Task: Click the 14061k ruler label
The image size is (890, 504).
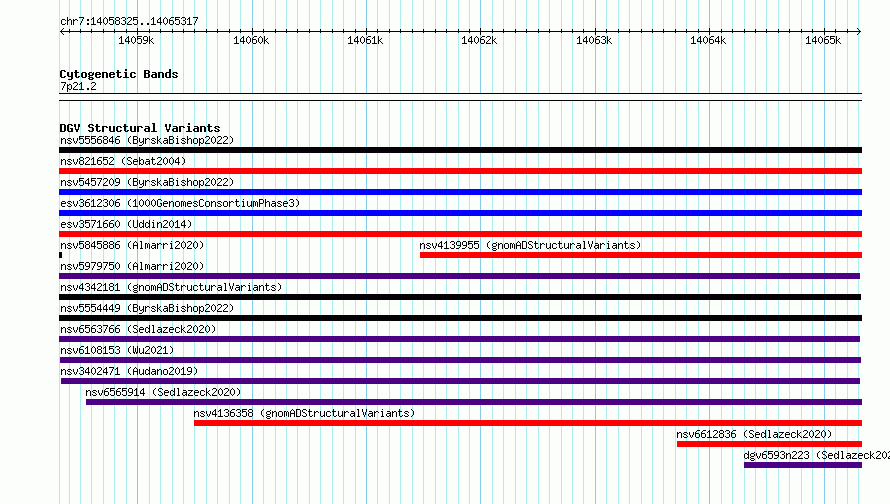Action: coord(365,40)
